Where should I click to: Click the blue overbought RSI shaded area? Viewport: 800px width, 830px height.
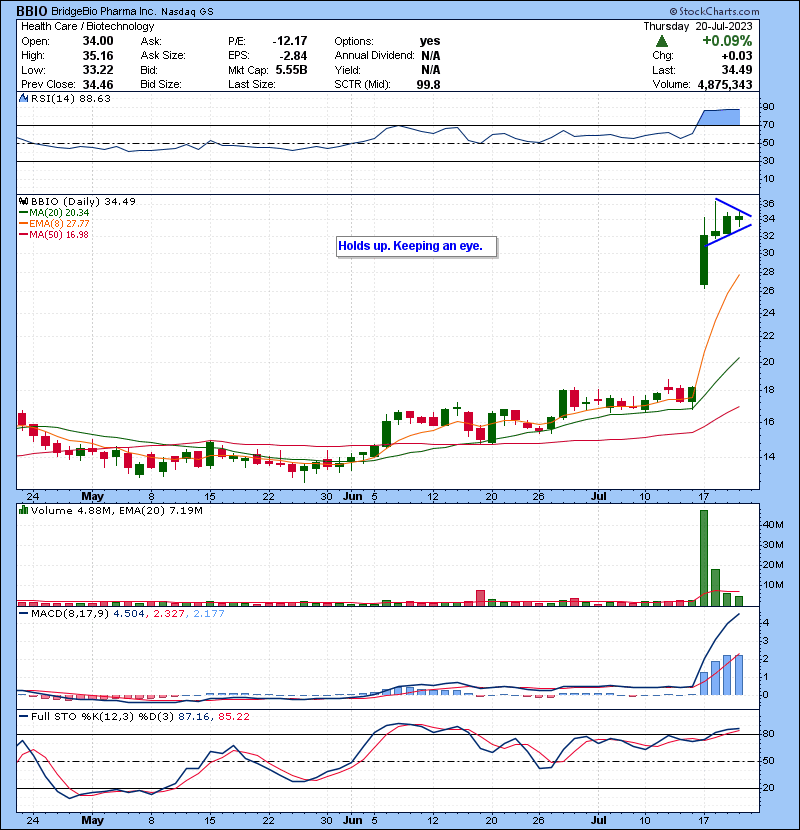click(x=720, y=117)
